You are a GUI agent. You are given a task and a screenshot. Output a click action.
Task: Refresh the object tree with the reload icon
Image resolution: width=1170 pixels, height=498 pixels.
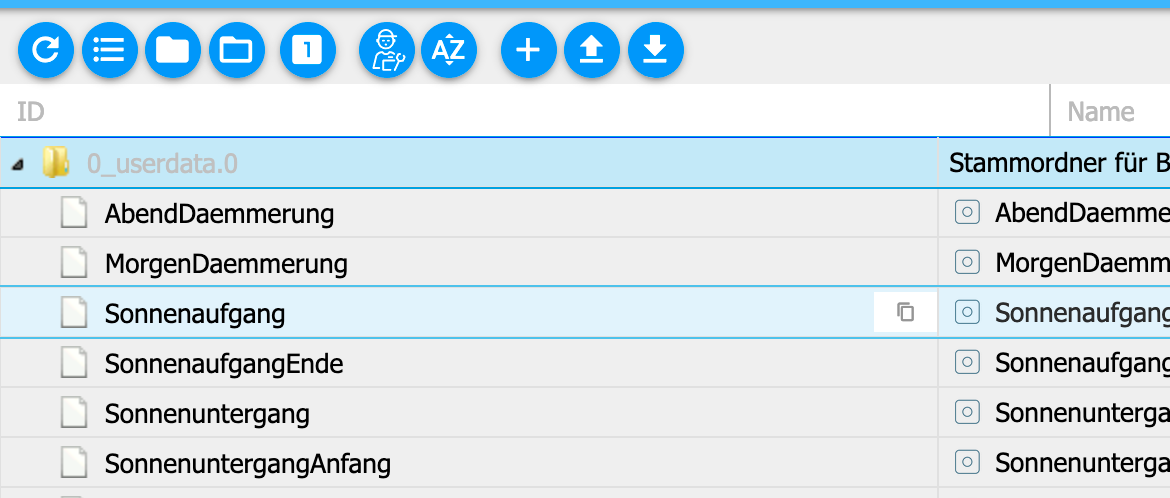[x=46, y=51]
